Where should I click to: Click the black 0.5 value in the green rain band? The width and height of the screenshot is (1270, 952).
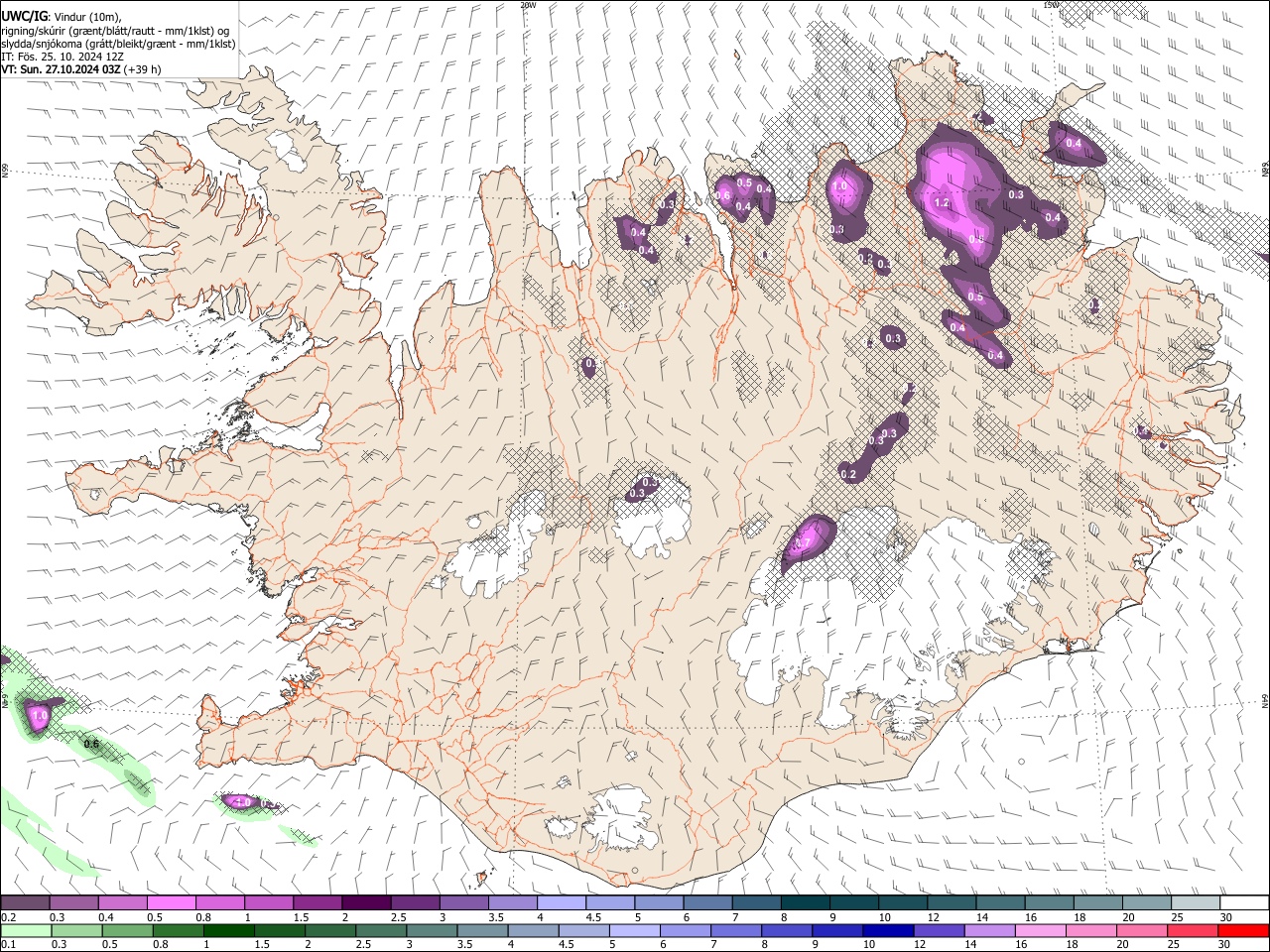click(x=91, y=744)
